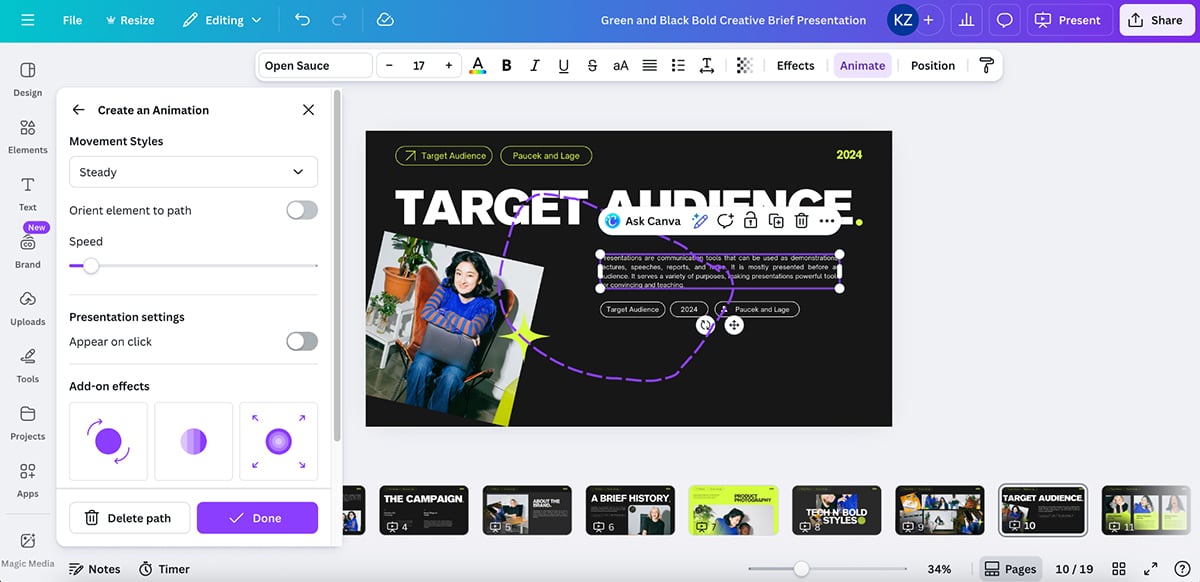Open the File menu
Viewport: 1200px width, 582px height.
[71, 19]
